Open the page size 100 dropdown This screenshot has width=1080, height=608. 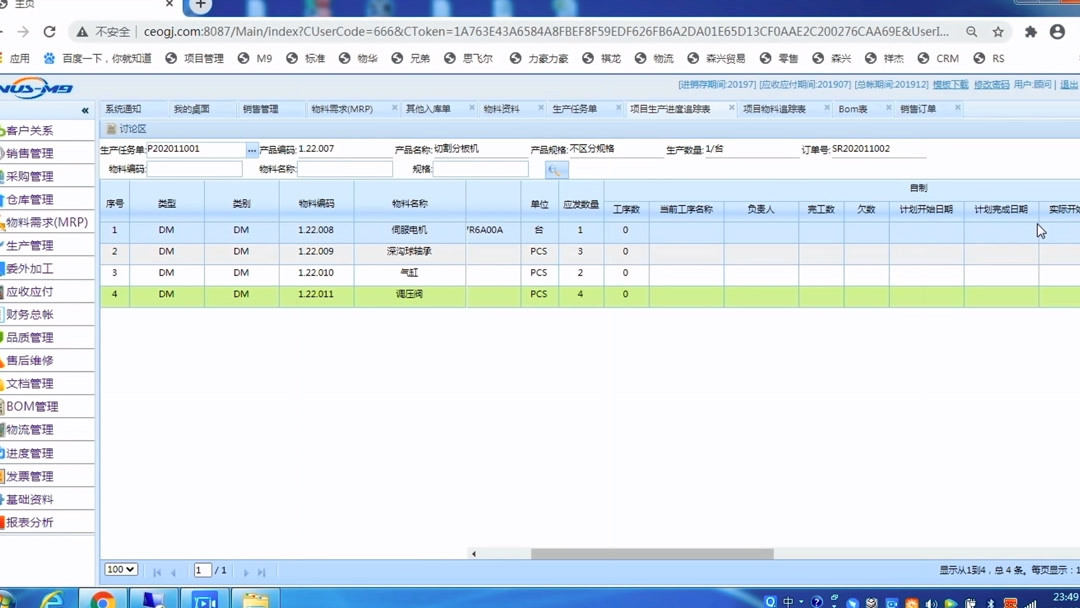[x=120, y=569]
